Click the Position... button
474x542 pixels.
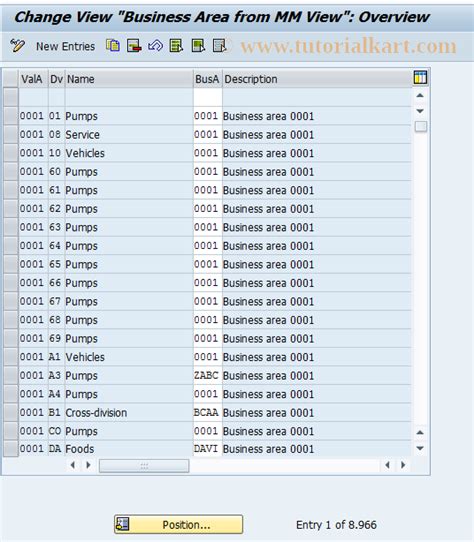[x=178, y=524]
